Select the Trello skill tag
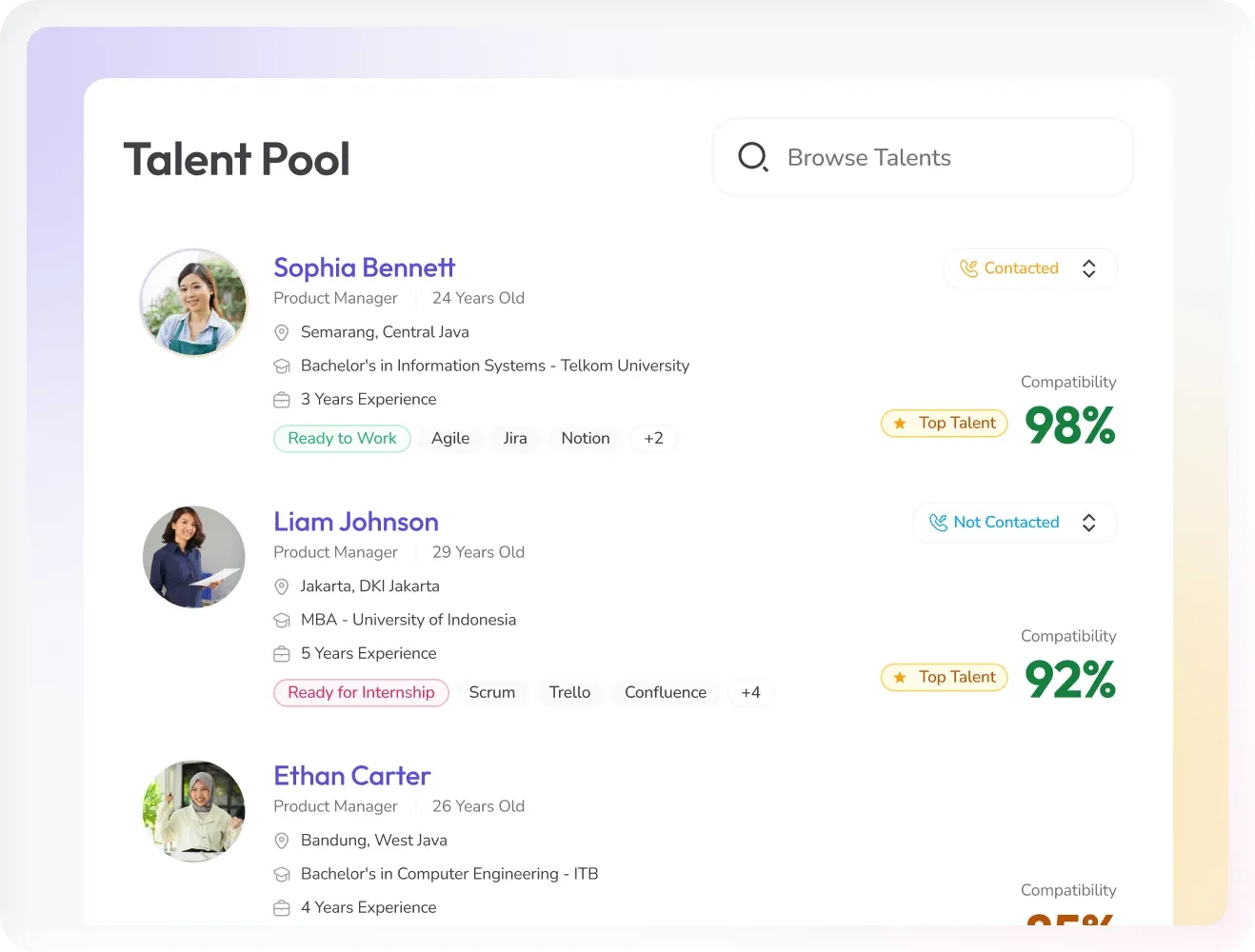This screenshot has width=1255, height=952. click(x=569, y=692)
